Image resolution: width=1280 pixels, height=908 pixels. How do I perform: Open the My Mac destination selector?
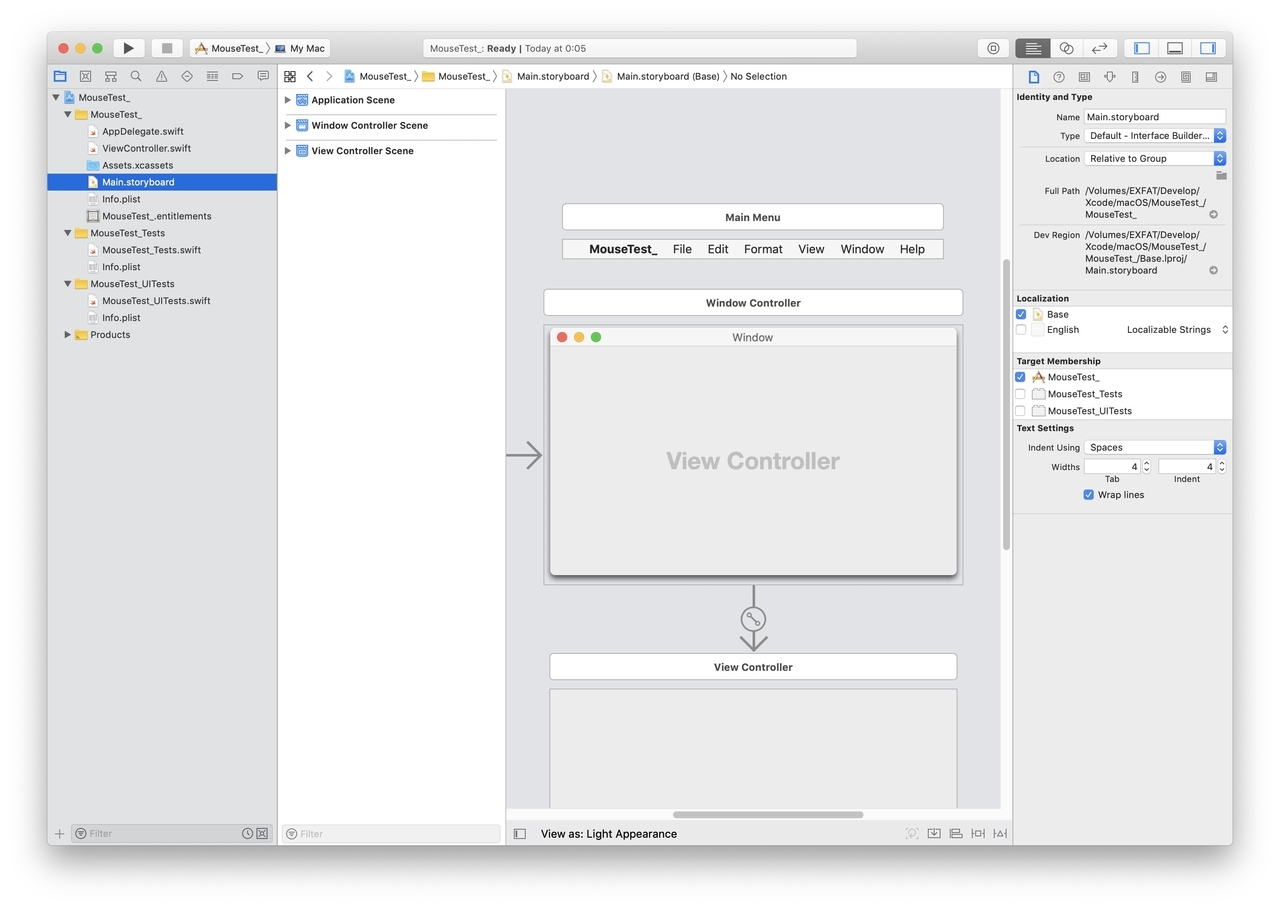pos(300,48)
